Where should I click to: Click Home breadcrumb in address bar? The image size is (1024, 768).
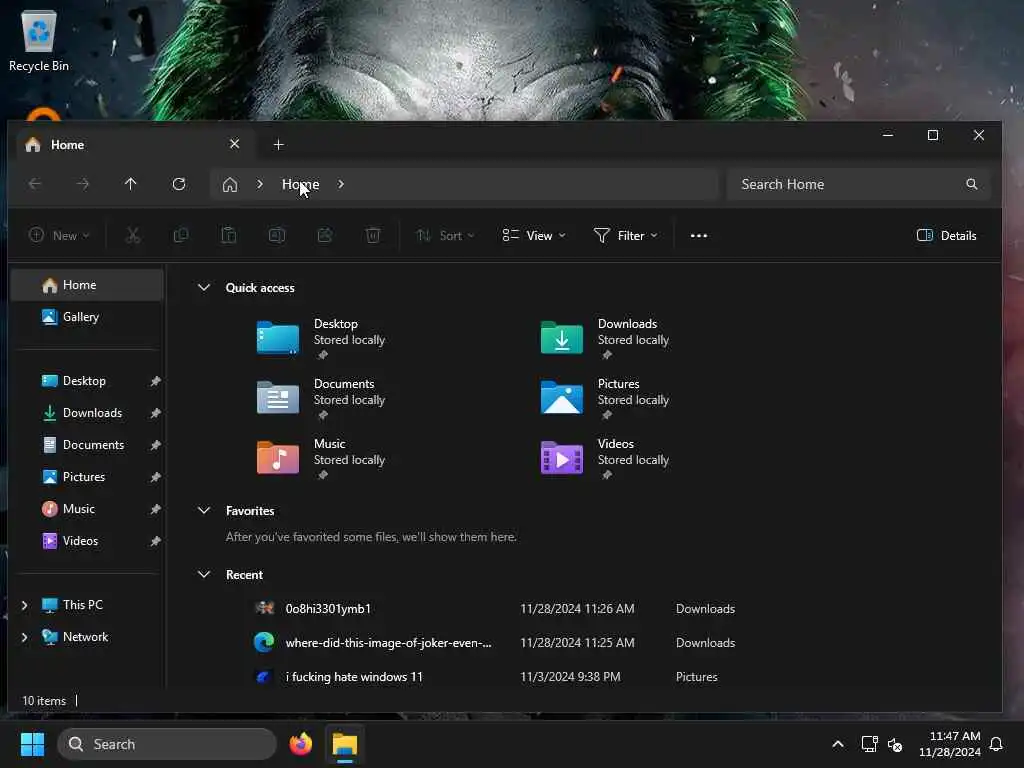(300, 185)
